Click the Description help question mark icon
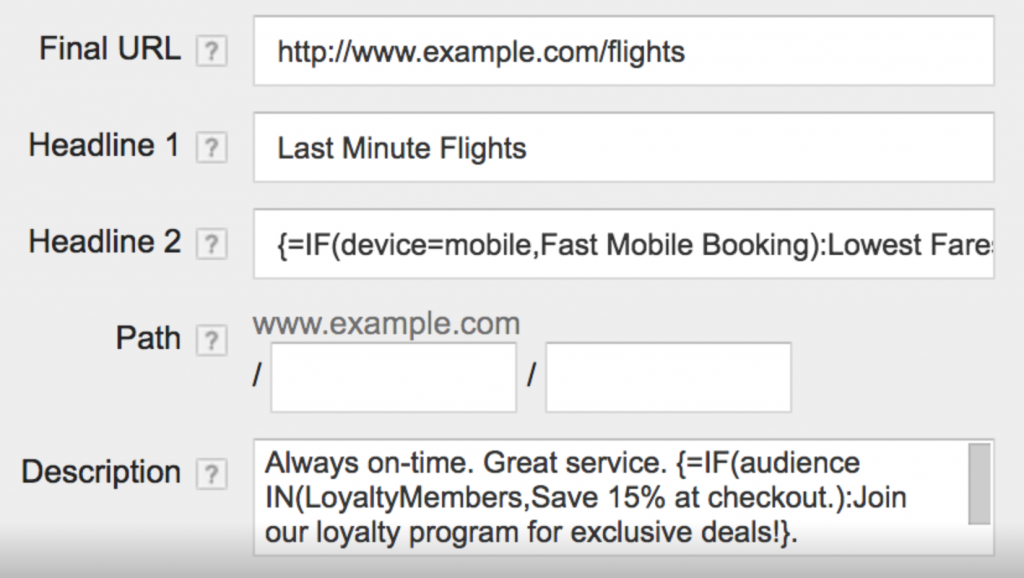Image resolution: width=1024 pixels, height=578 pixels. (212, 474)
